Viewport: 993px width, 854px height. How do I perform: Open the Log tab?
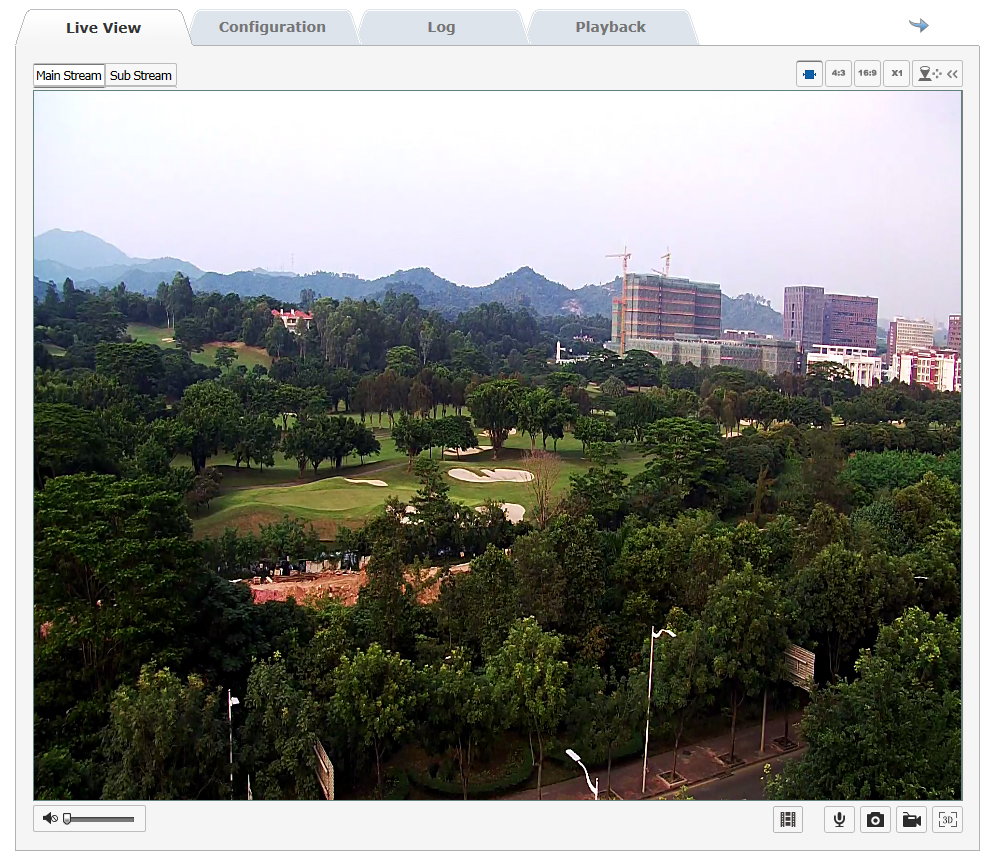(x=441, y=27)
